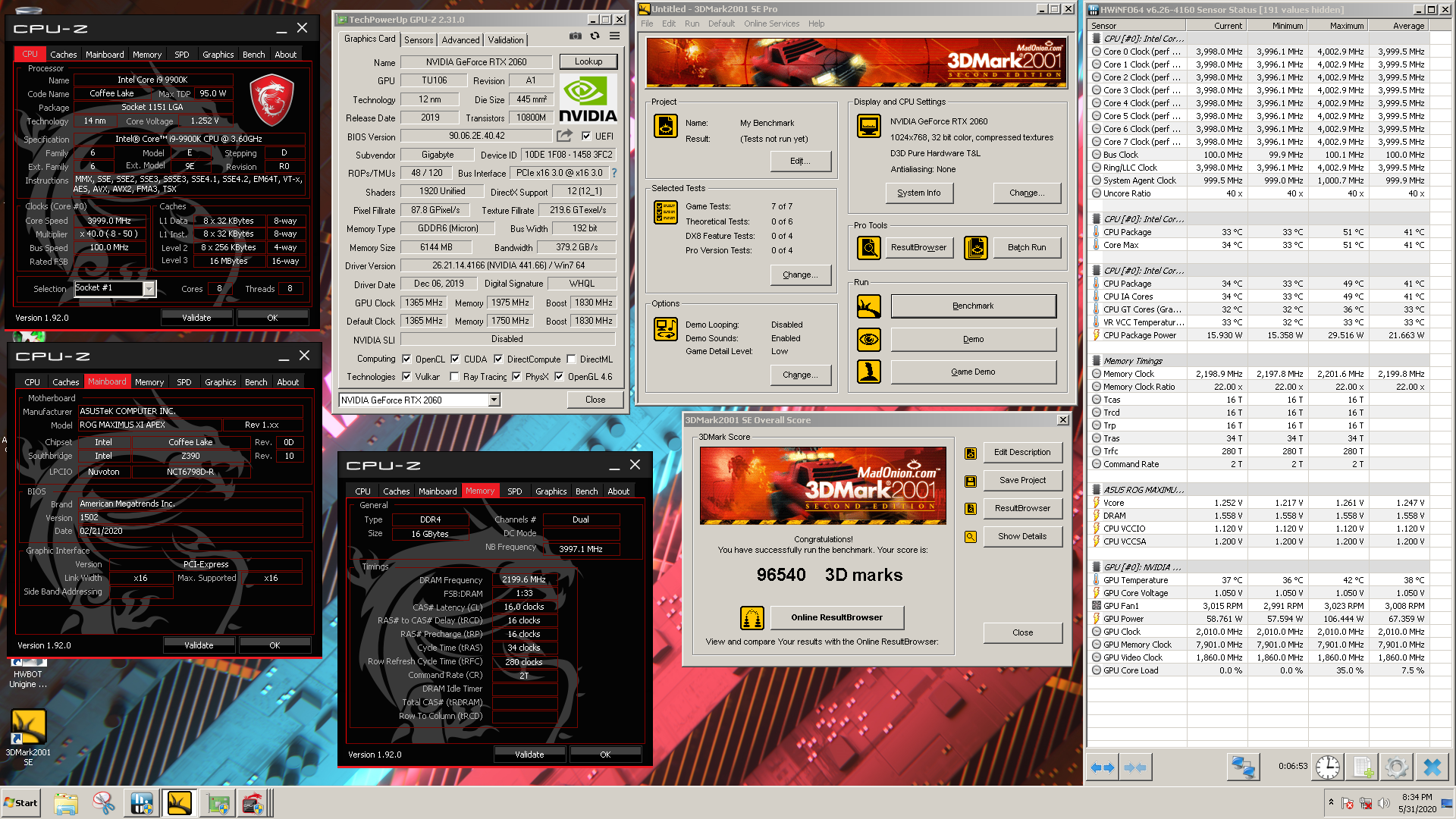1456x819 pixels.
Task: Click the Demo eye icon
Action: click(869, 339)
